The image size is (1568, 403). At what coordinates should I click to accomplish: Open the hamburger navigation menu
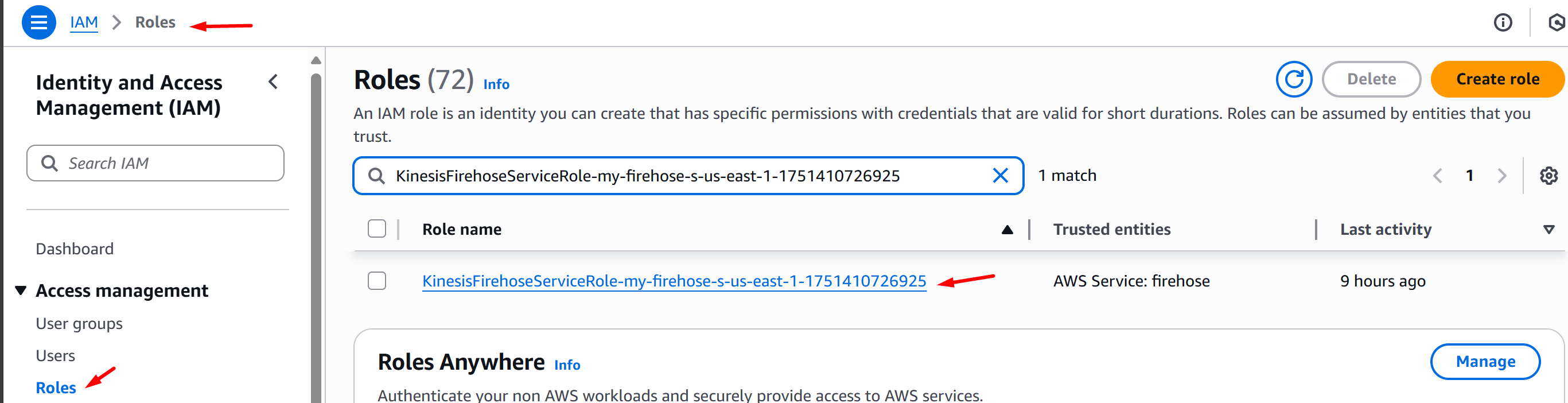(39, 22)
